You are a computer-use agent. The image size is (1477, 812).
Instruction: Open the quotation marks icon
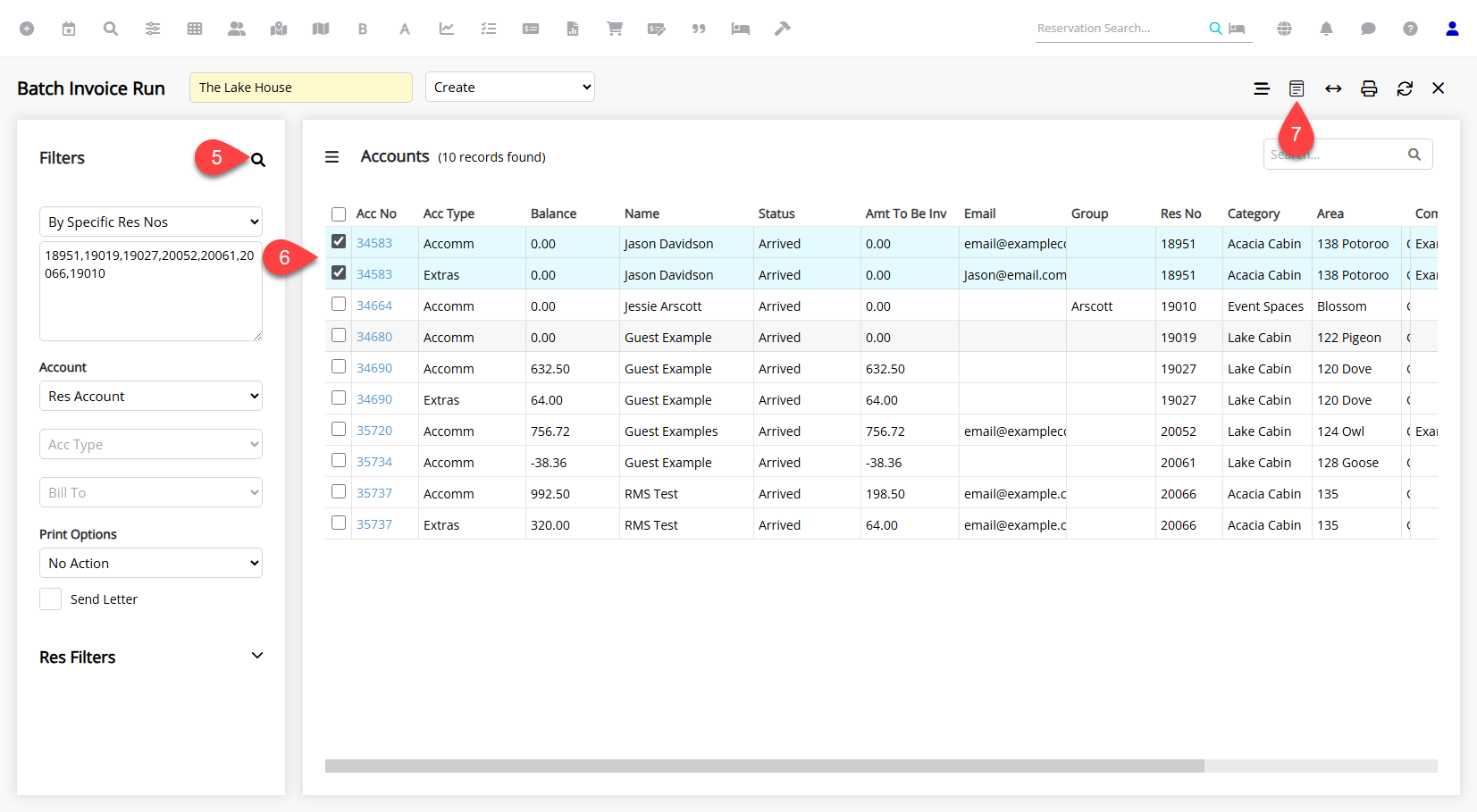click(x=699, y=29)
